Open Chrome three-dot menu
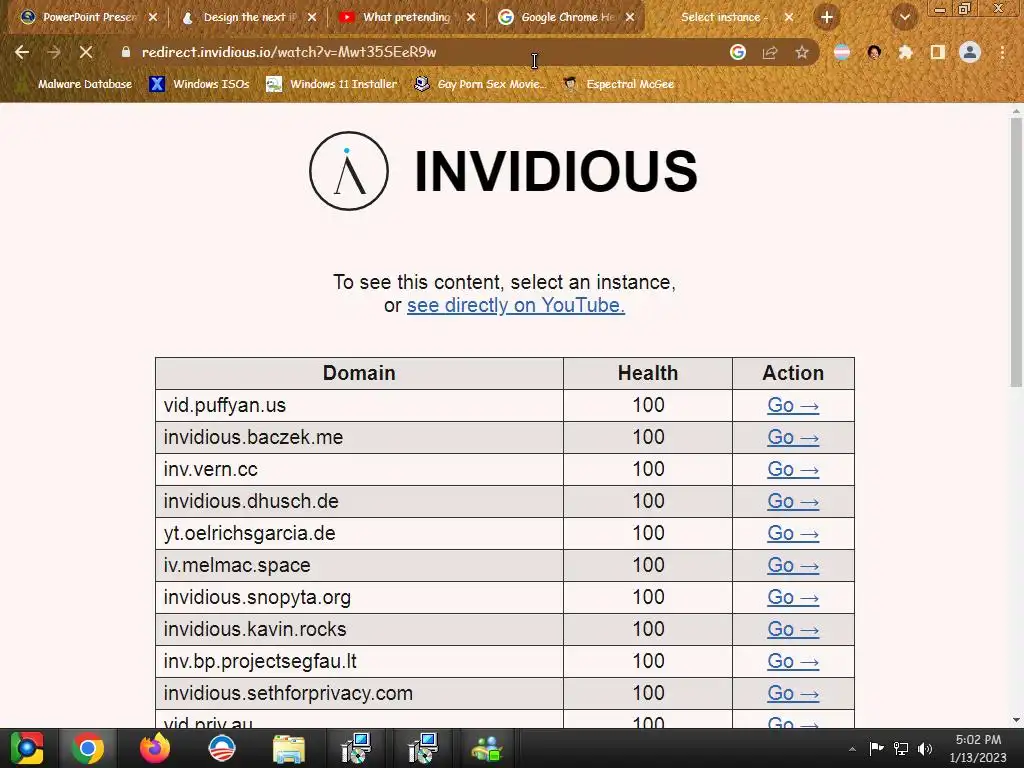The width and height of the screenshot is (1024, 768). (x=1002, y=52)
